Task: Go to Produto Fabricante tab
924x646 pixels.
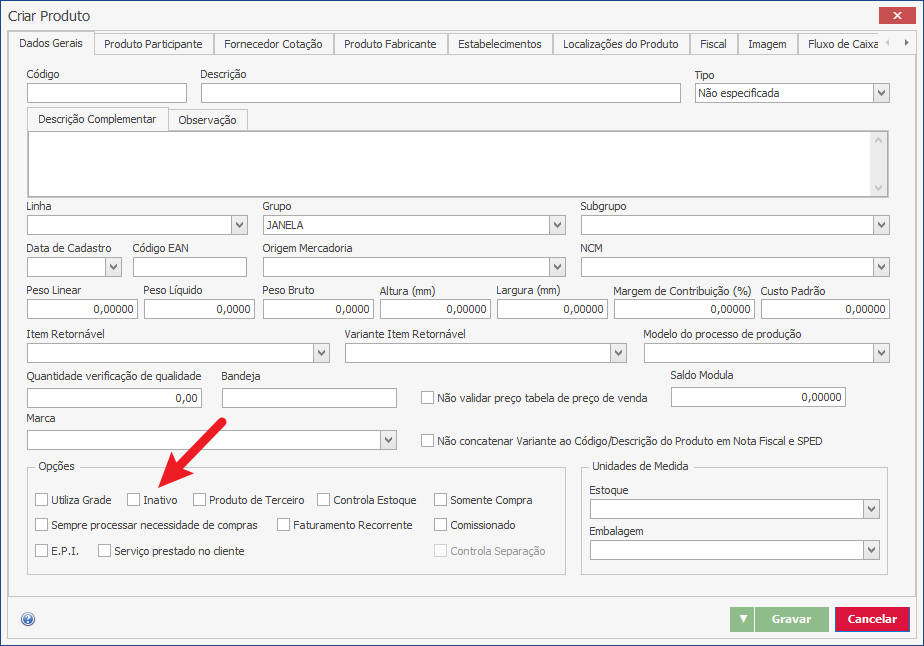Action: tap(390, 44)
